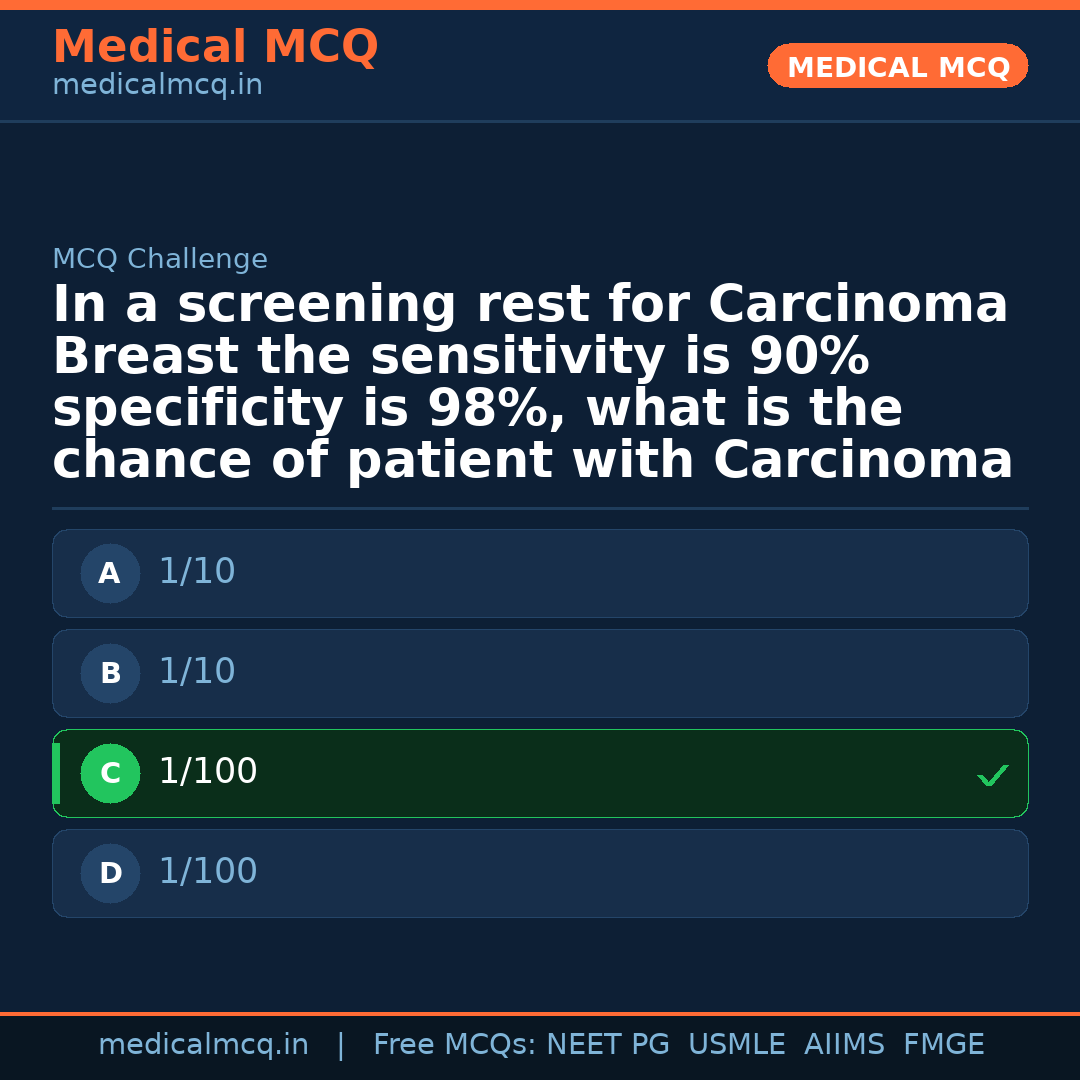Choose the 1/10 answer text in option B
Screen dimensions: 1080x1080
click(197, 672)
